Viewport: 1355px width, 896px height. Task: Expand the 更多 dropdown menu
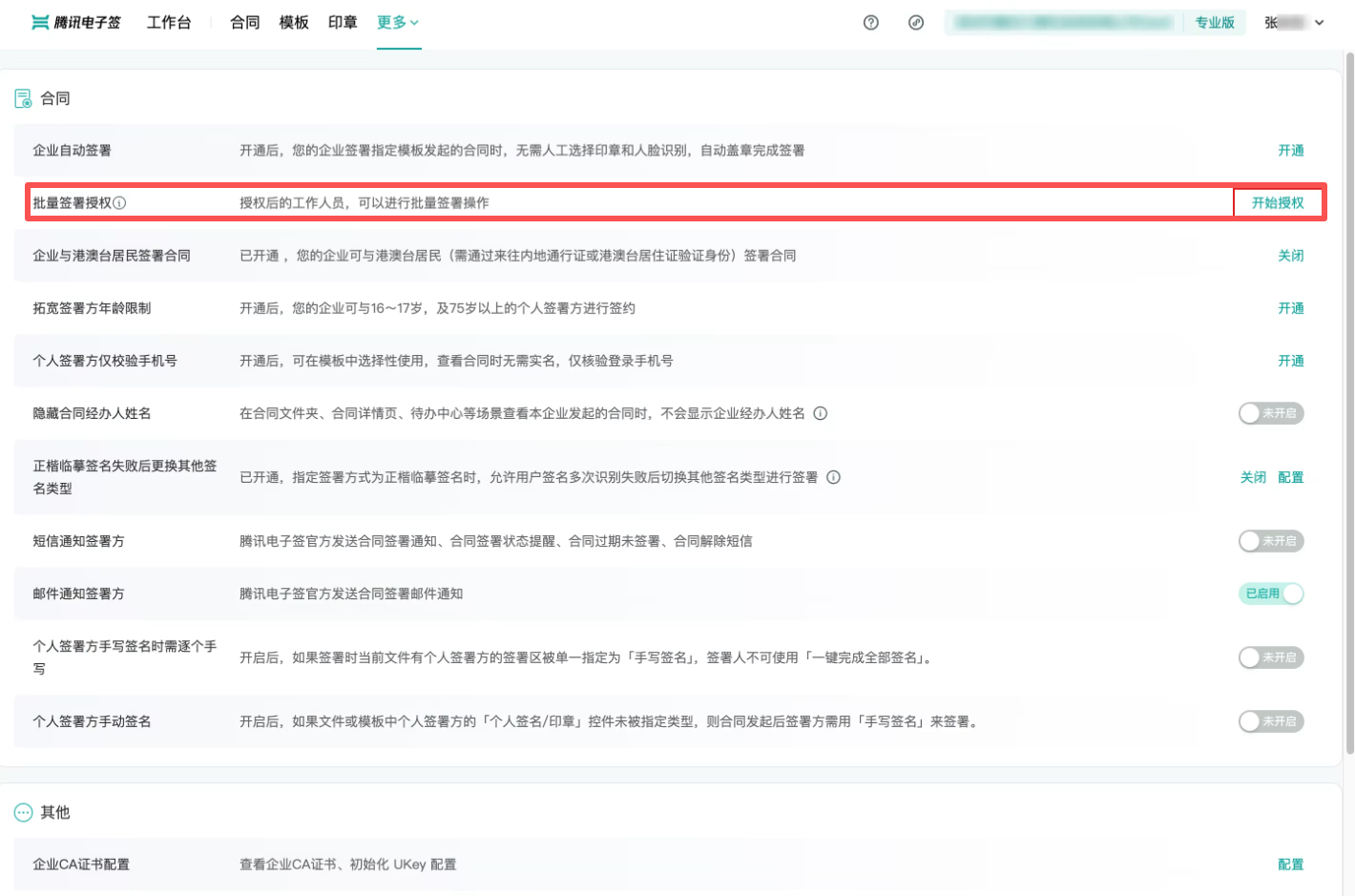(398, 22)
